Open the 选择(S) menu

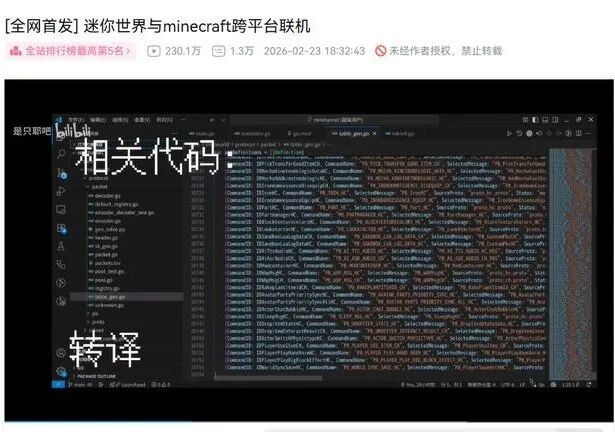coord(120,120)
